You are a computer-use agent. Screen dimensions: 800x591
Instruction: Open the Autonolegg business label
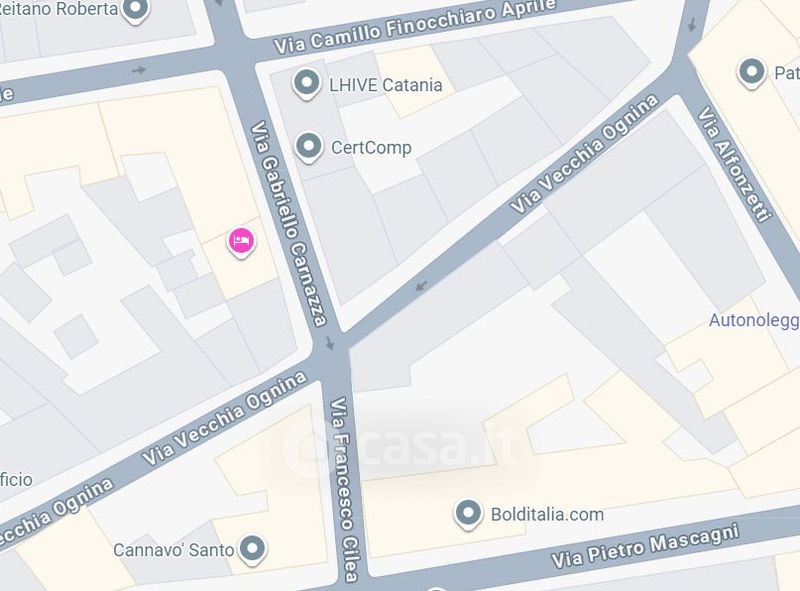[754, 320]
